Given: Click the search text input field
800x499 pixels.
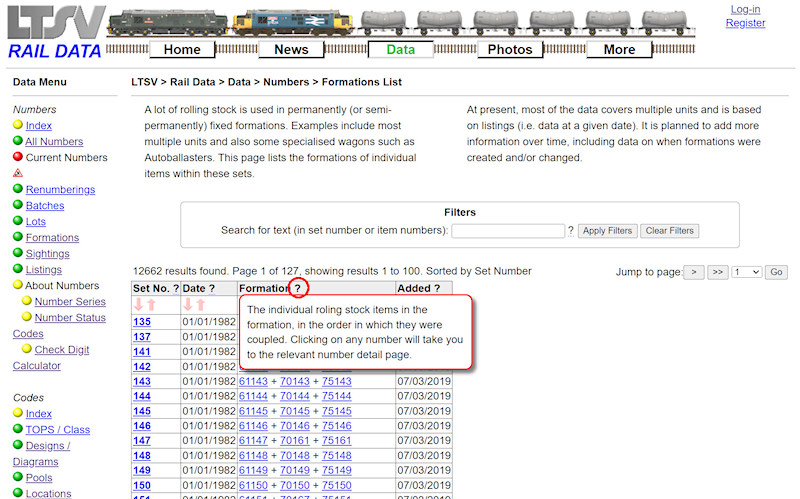Looking at the screenshot, I should pos(508,231).
